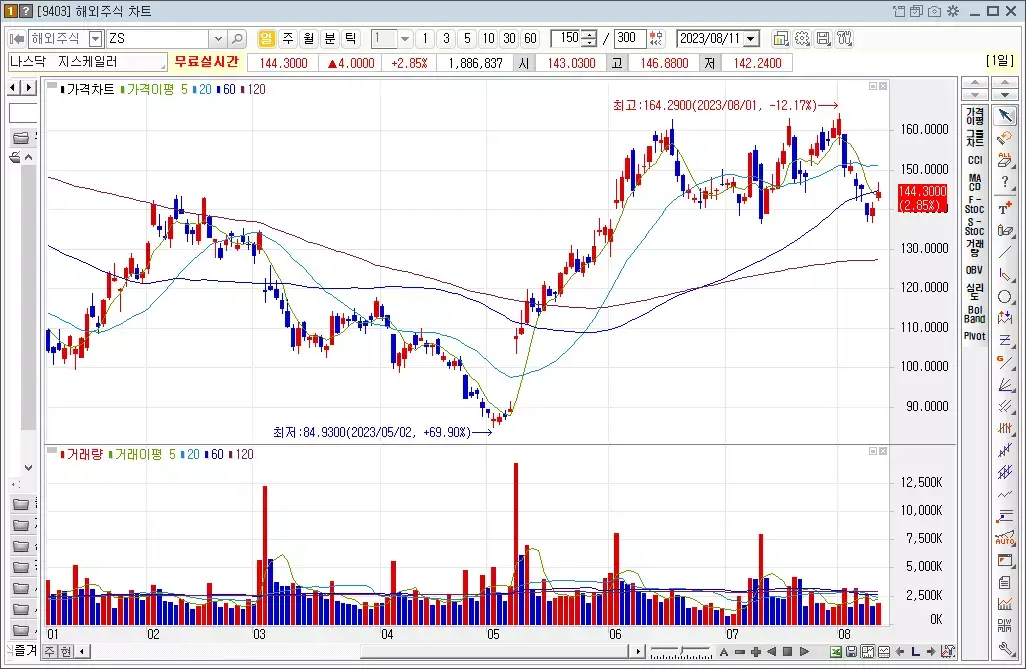
Task: Export chart data to Excel
Action: click(x=836, y=651)
